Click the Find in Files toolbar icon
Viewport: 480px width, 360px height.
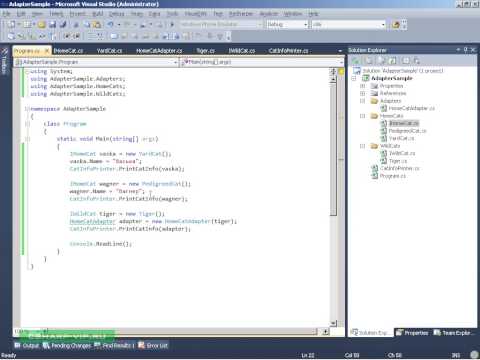coord(396,25)
